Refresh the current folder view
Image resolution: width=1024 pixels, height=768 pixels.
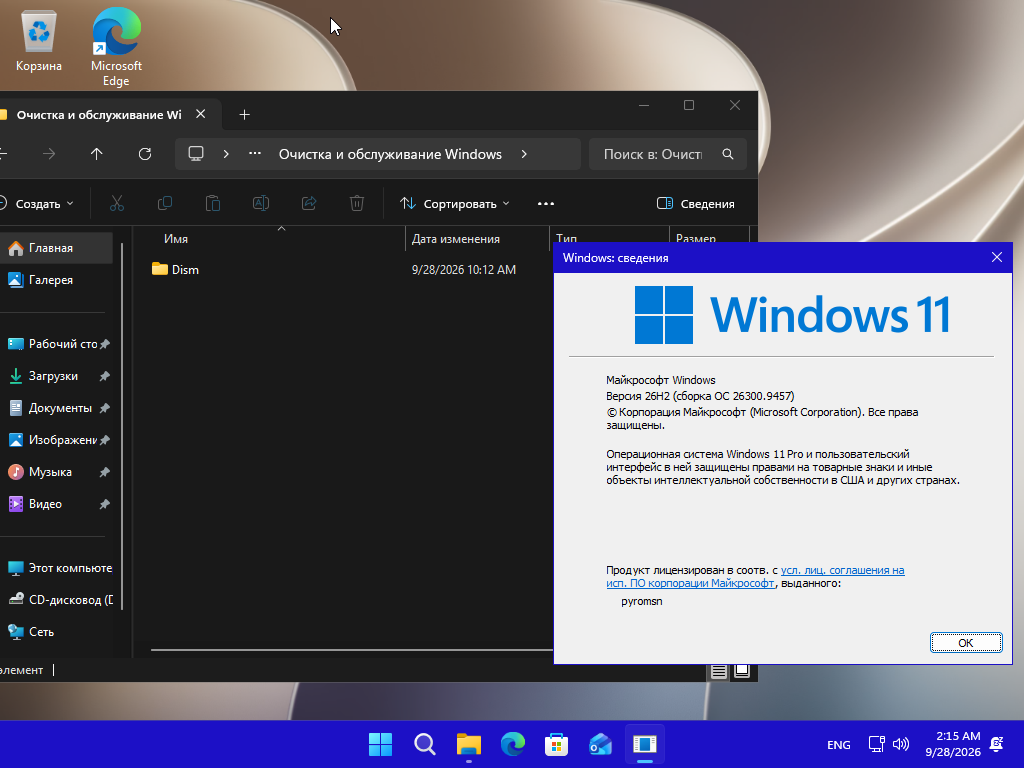(x=145, y=154)
